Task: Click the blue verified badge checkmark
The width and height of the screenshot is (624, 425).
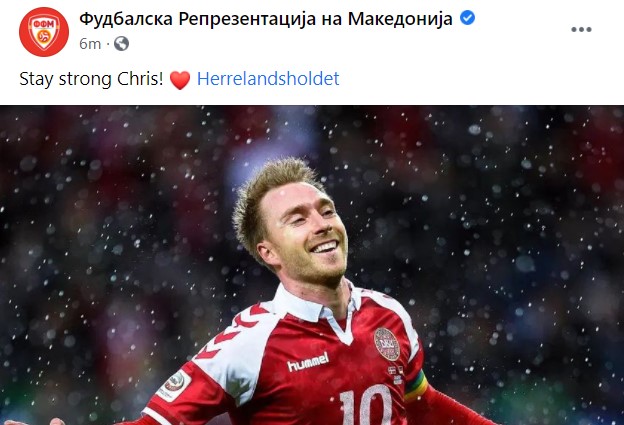Action: pos(467,18)
